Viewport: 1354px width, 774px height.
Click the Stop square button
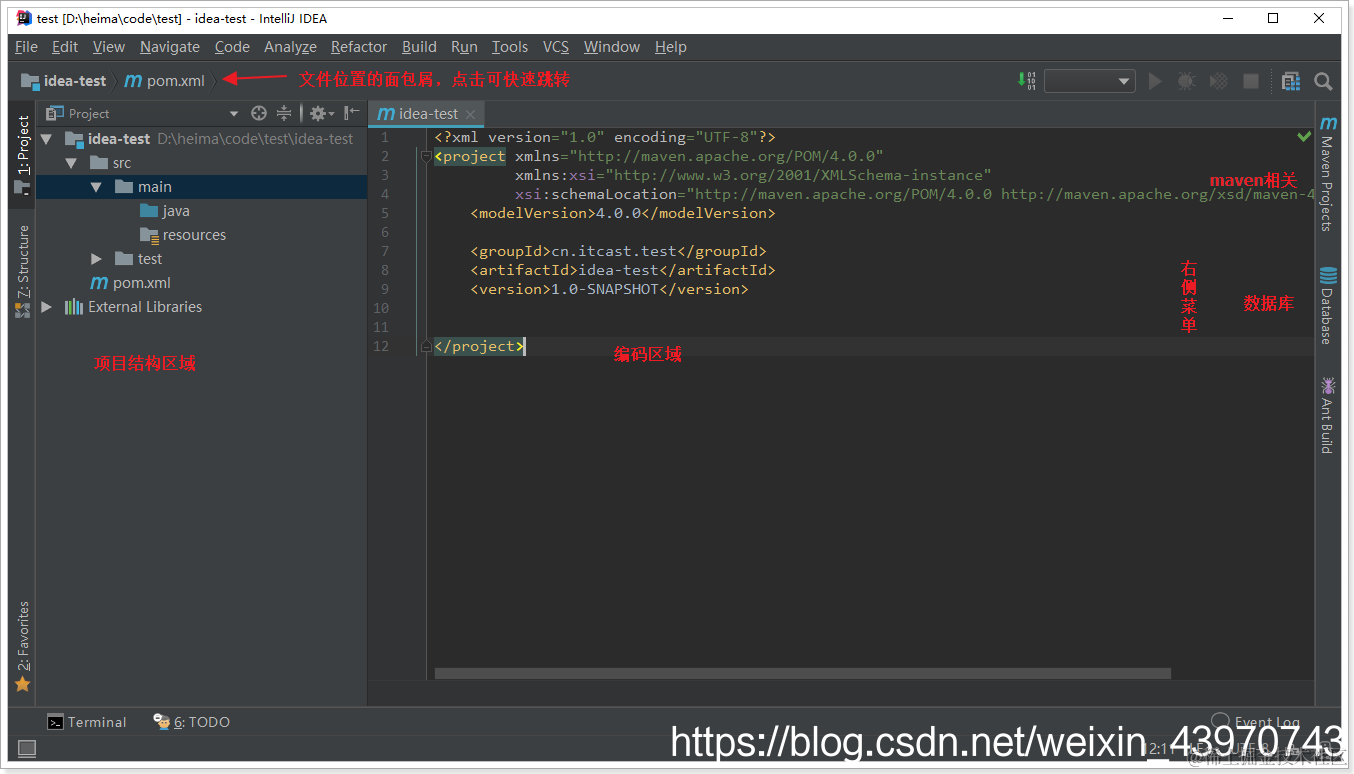(x=1251, y=81)
